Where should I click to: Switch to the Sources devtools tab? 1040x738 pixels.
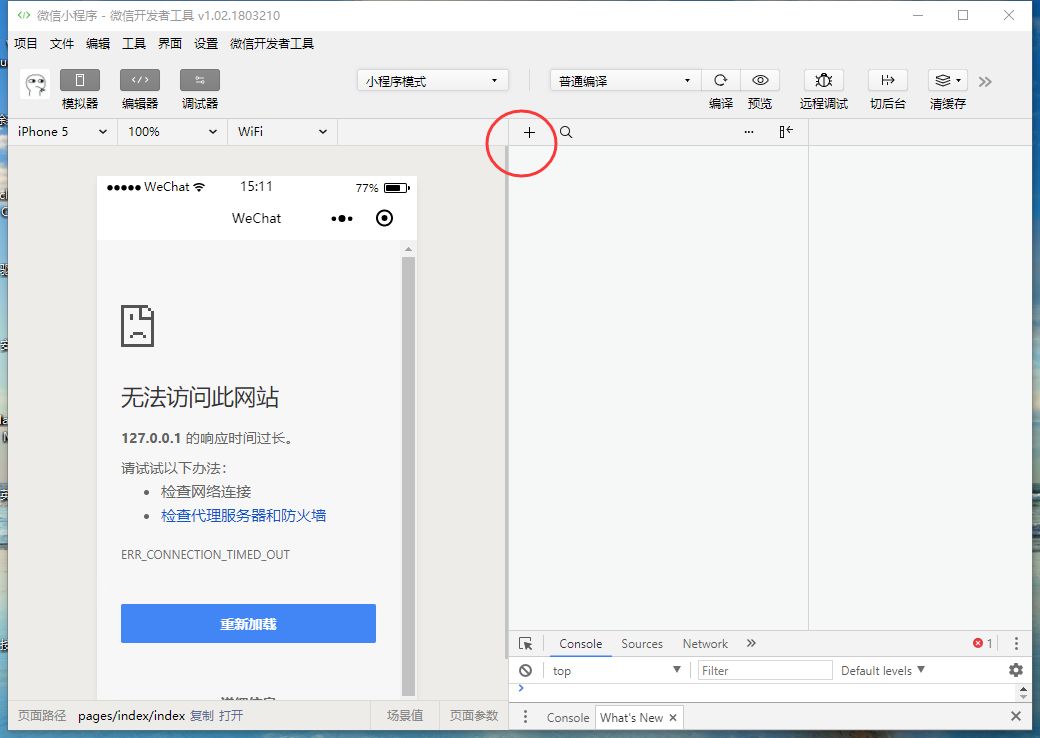click(642, 644)
